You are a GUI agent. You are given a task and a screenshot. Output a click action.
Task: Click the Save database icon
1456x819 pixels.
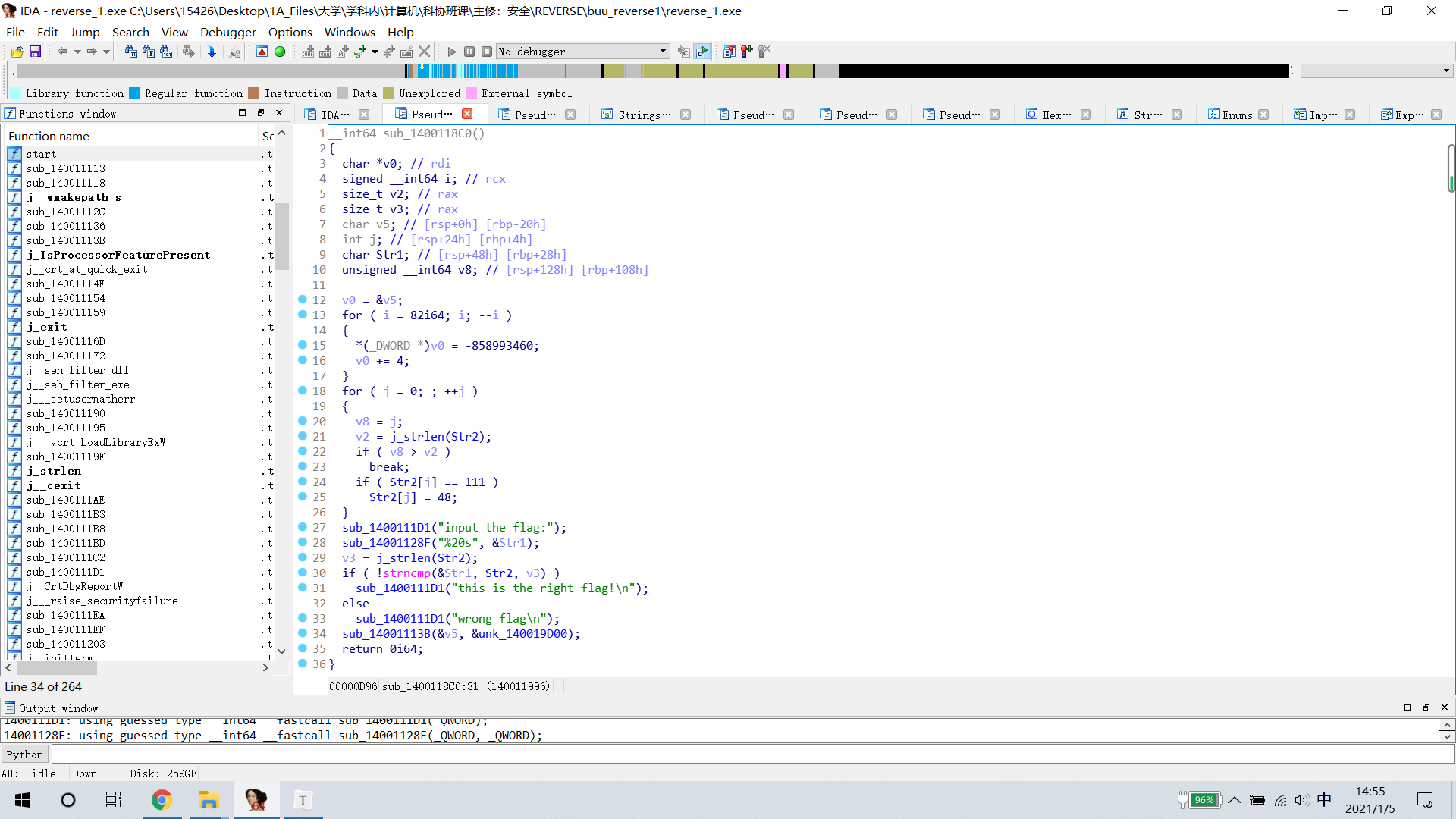click(35, 52)
